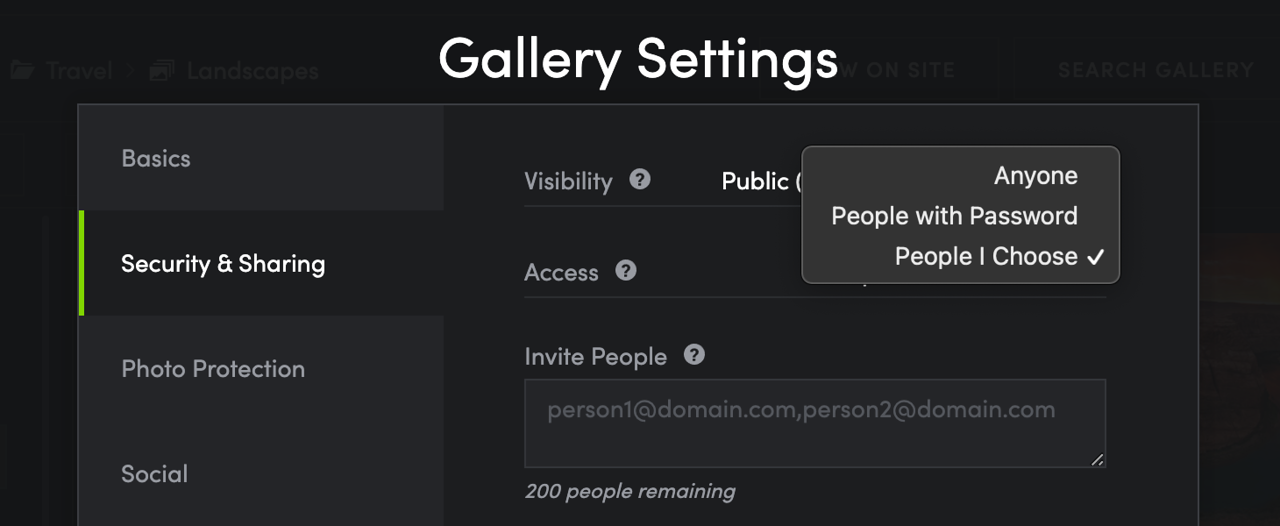Click the Visibility help question mark icon
The height and width of the screenshot is (526, 1280).
coord(640,180)
